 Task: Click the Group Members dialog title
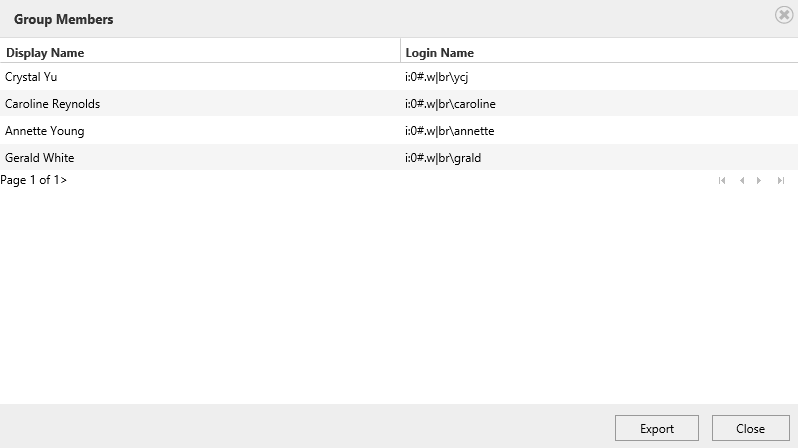(x=63, y=19)
